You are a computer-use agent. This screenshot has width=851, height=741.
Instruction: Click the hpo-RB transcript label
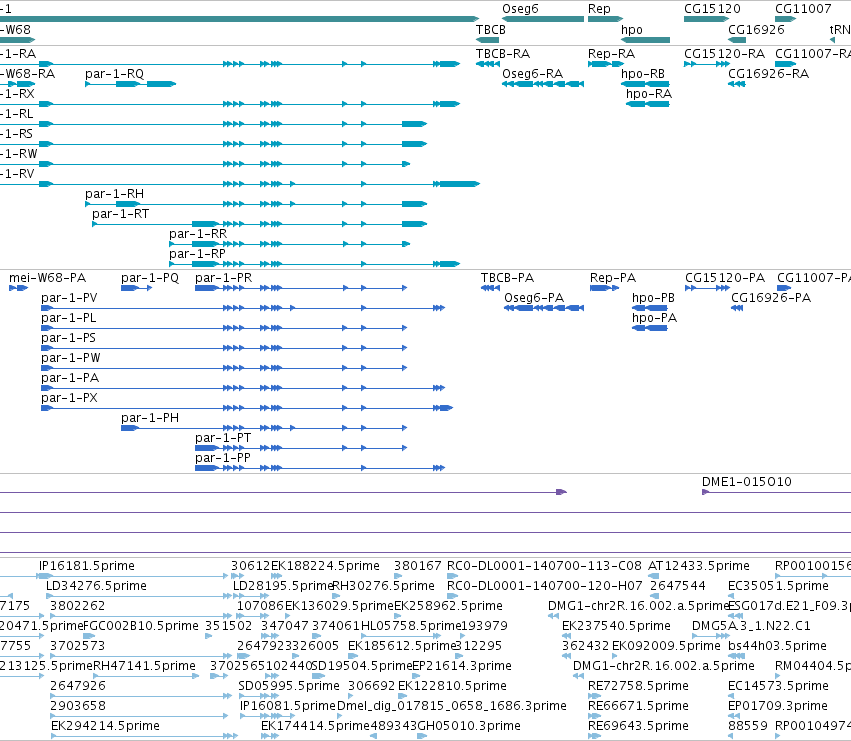tap(643, 74)
